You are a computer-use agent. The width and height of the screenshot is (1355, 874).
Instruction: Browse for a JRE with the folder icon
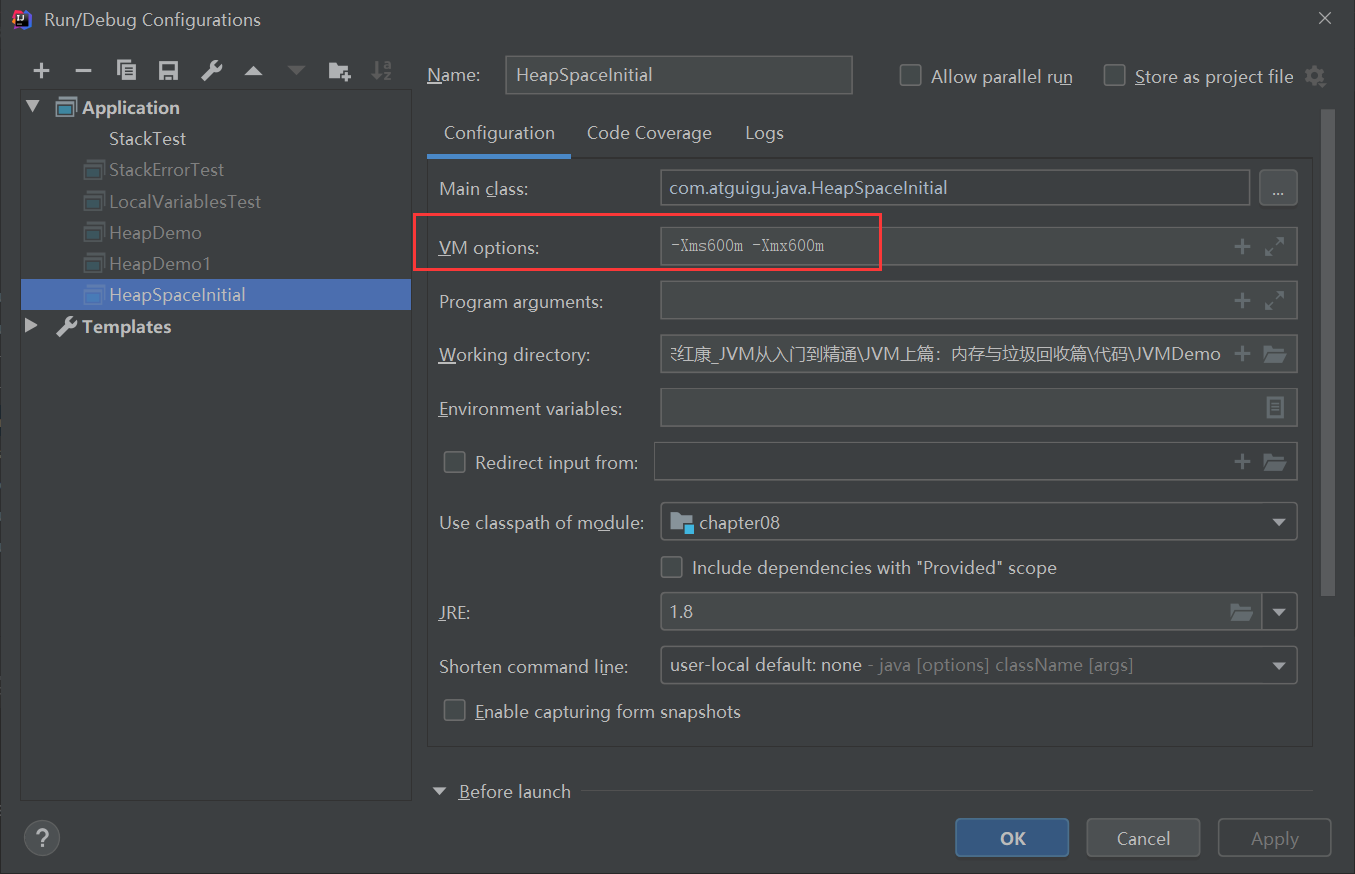[x=1241, y=611]
